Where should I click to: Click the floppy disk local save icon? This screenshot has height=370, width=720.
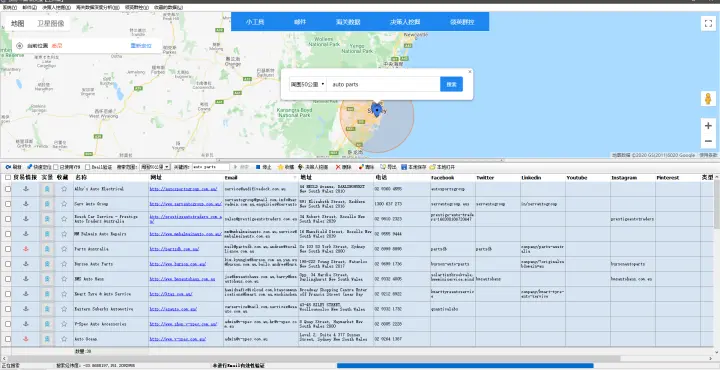(x=404, y=167)
